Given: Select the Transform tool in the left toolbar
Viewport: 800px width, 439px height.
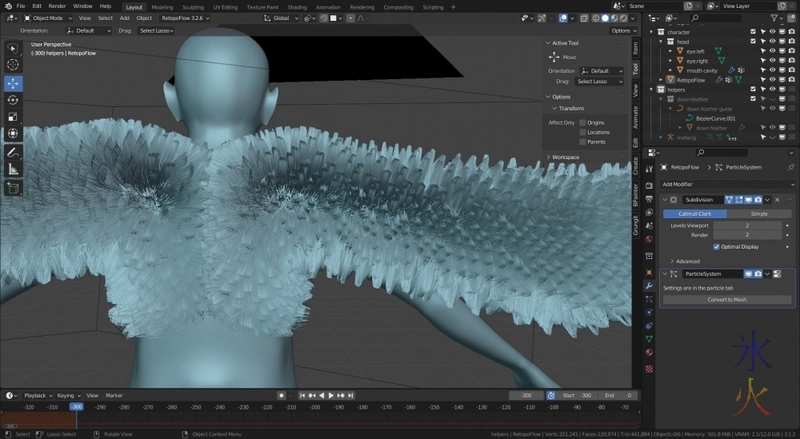Looking at the screenshot, I should (x=13, y=134).
